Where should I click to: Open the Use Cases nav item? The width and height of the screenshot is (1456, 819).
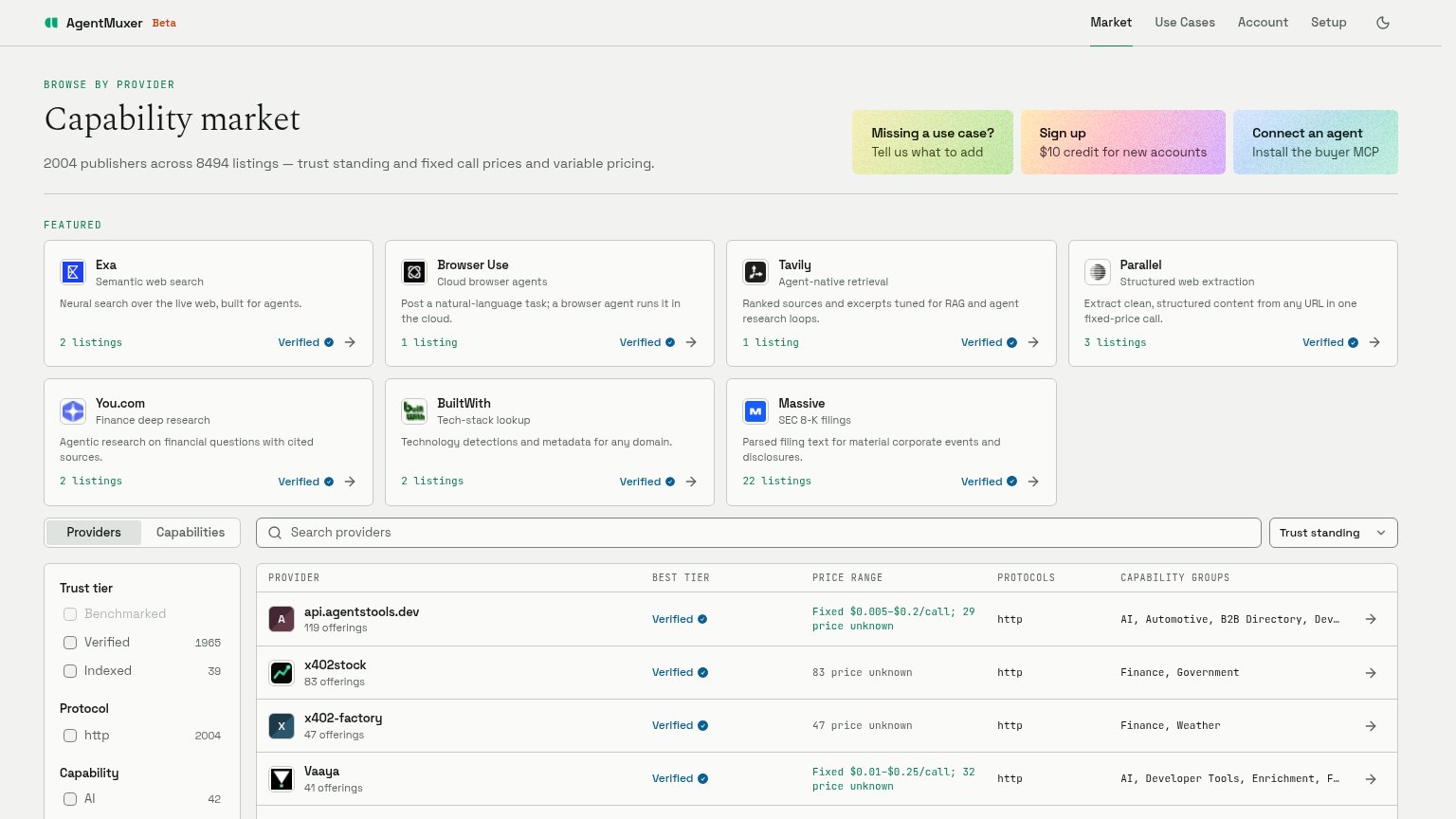point(1185,23)
